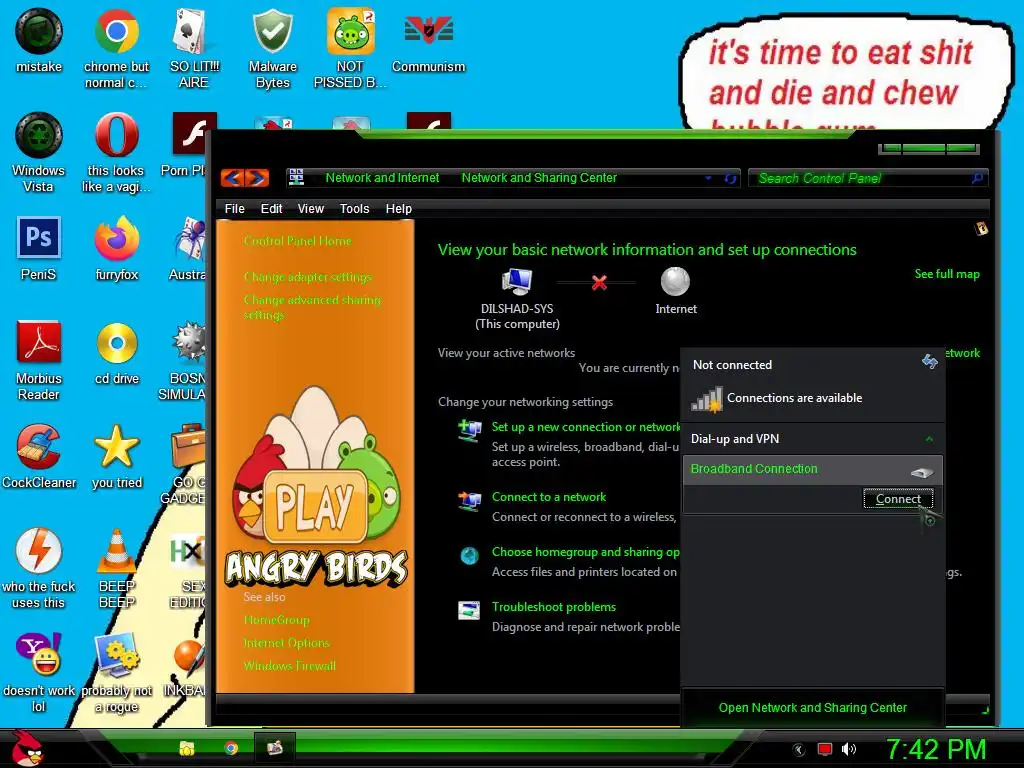Viewport: 1024px width, 768px height.
Task: Open the address bar history dropdown
Action: [x=708, y=178]
